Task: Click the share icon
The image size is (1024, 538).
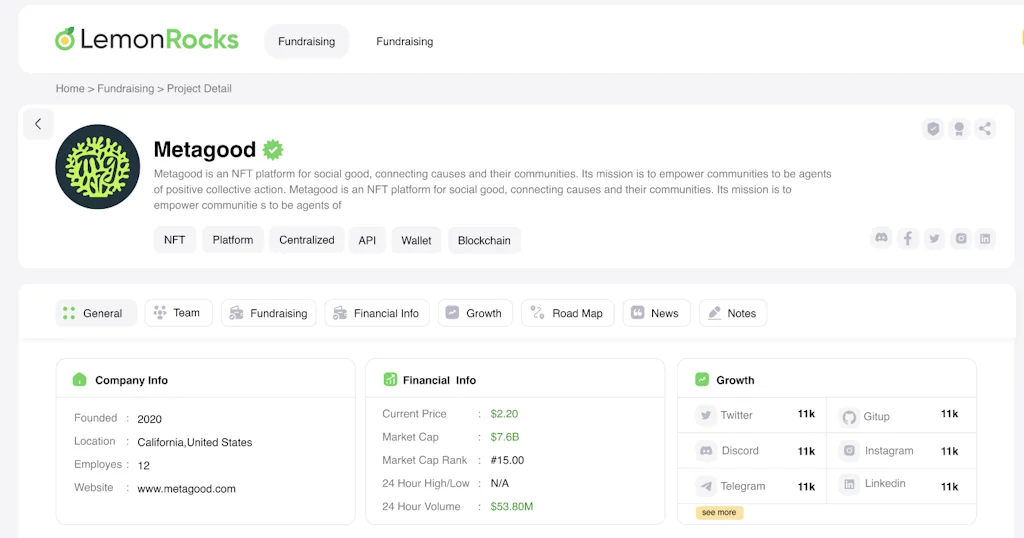Action: click(985, 129)
